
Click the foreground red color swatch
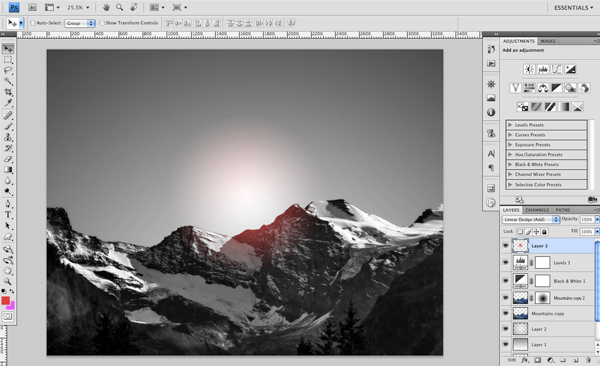[6, 301]
